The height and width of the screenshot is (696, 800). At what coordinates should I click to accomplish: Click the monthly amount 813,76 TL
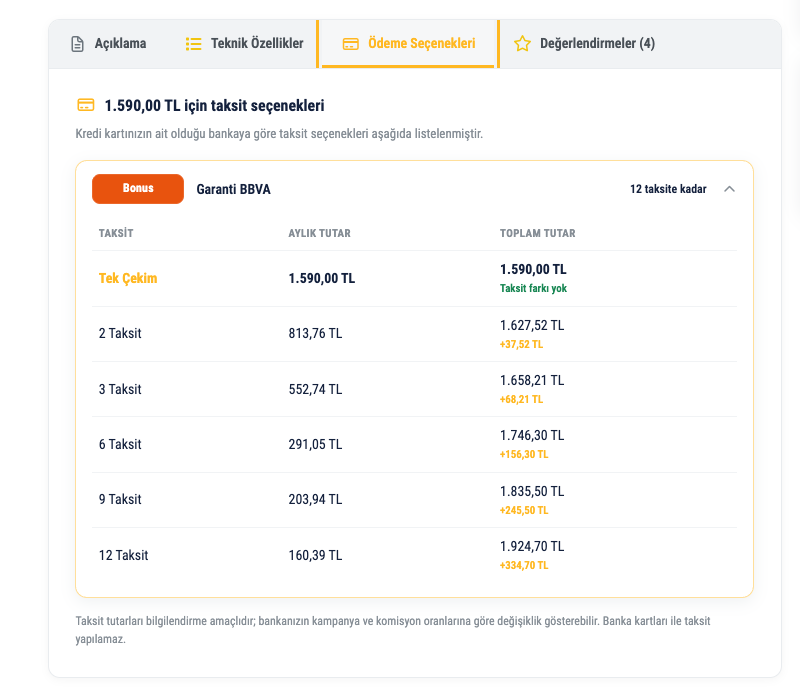[x=315, y=334]
